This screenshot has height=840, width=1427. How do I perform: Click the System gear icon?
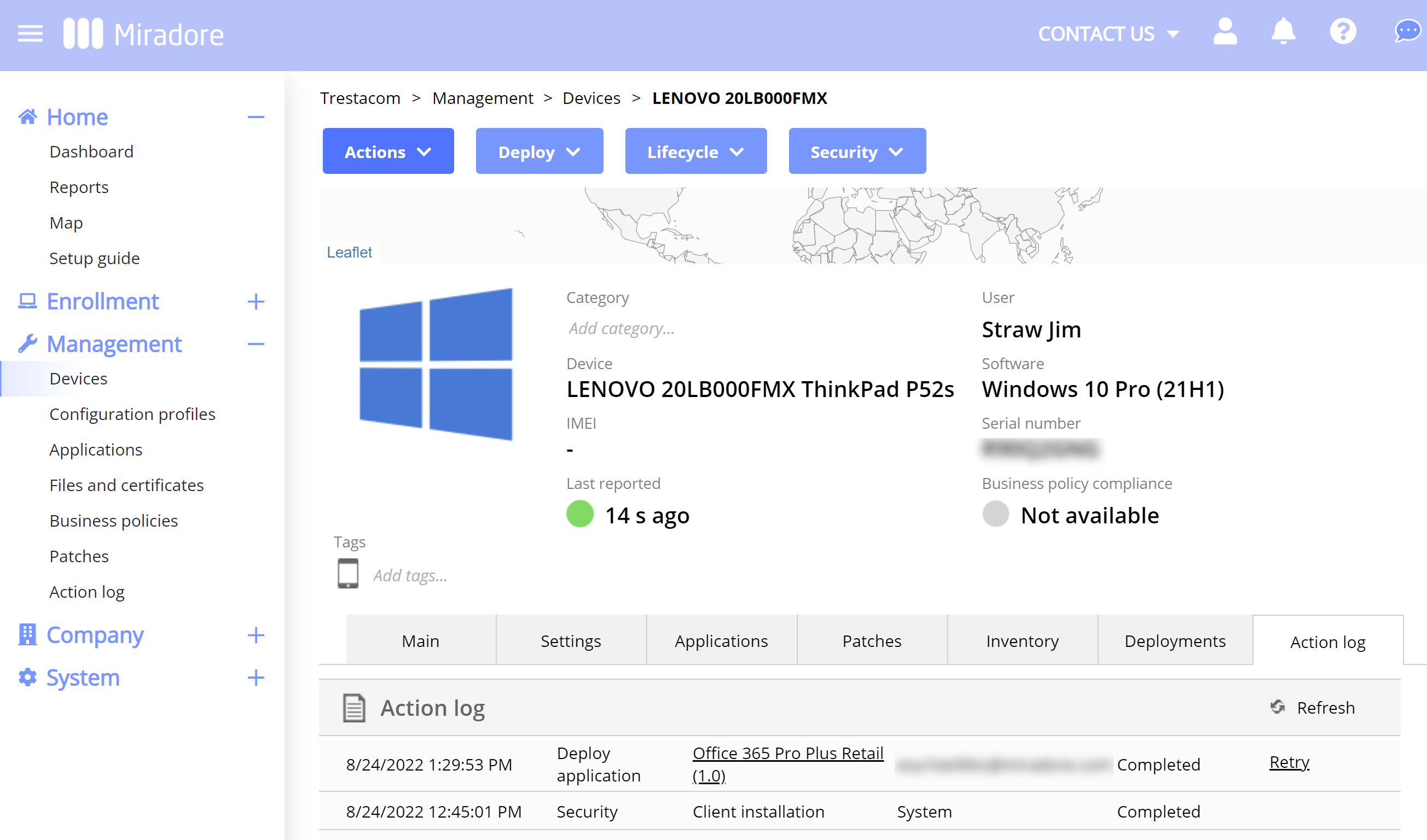pos(27,677)
